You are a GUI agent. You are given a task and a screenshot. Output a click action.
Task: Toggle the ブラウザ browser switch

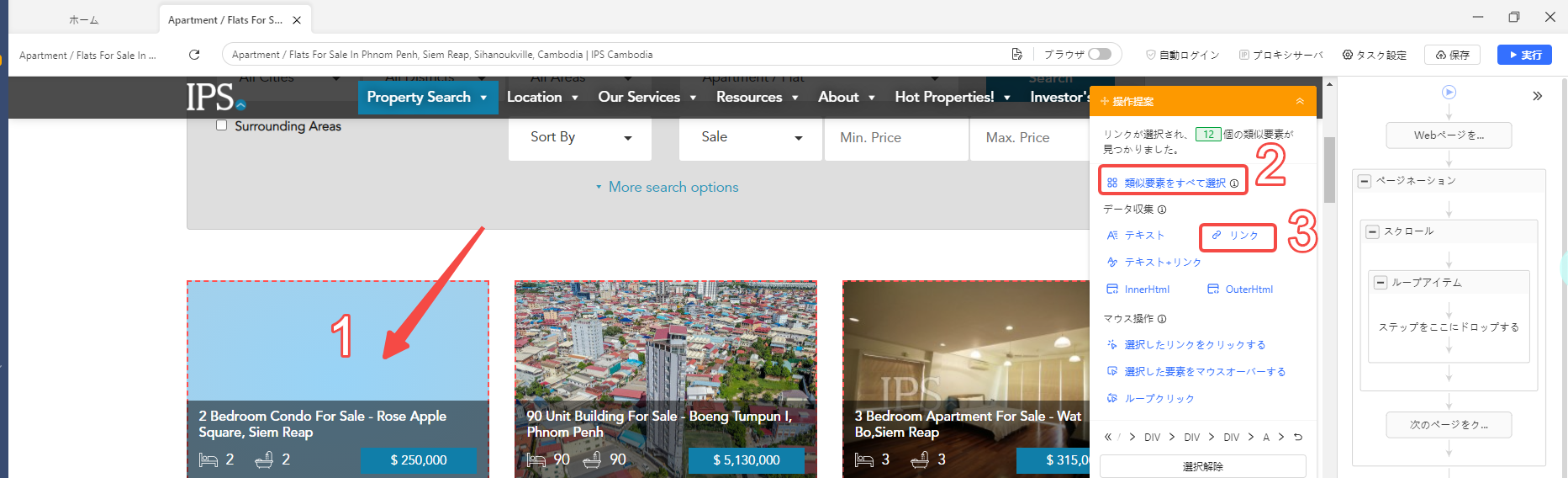[1099, 54]
